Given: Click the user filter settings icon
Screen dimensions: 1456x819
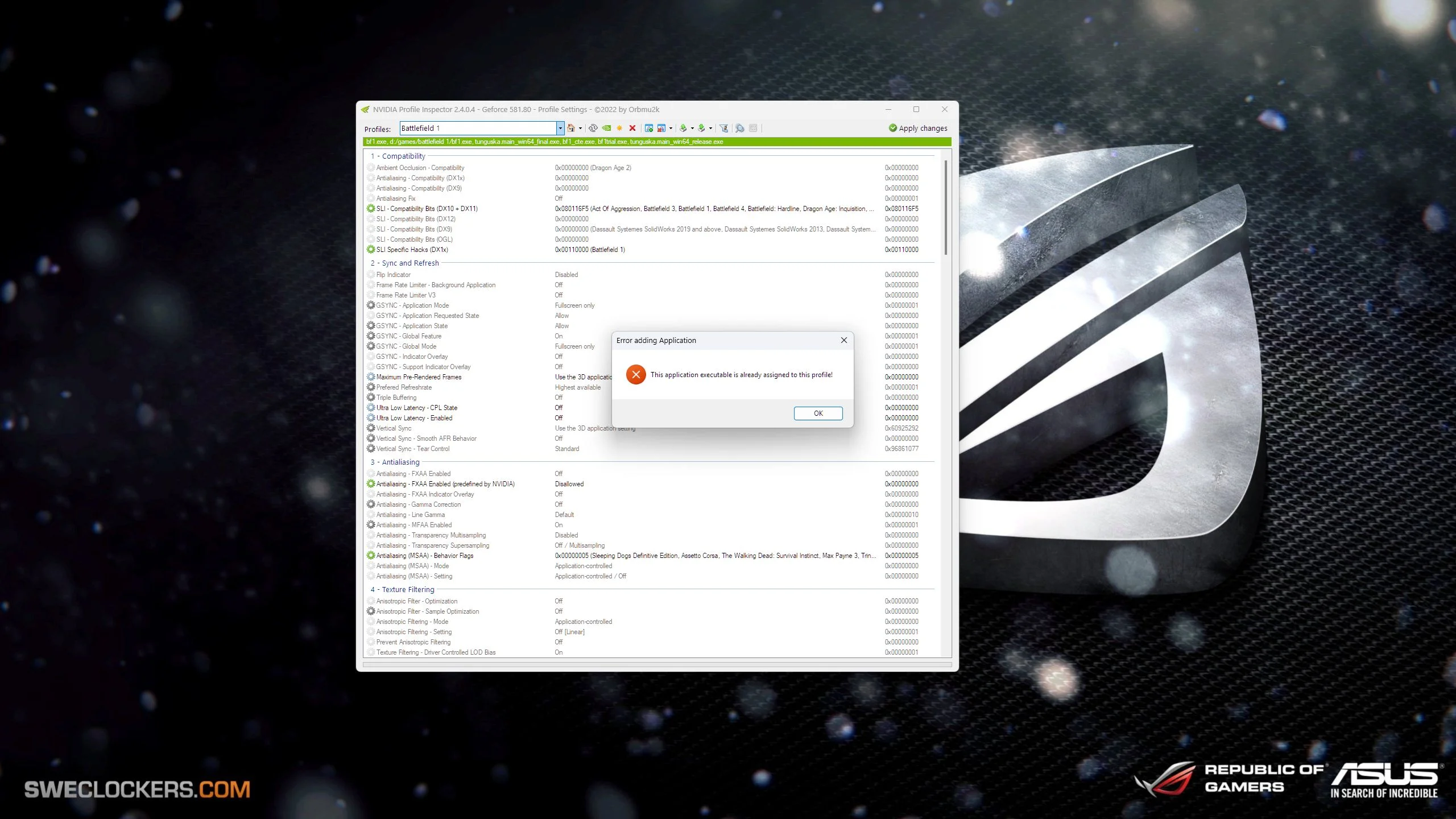Looking at the screenshot, I should point(723,128).
